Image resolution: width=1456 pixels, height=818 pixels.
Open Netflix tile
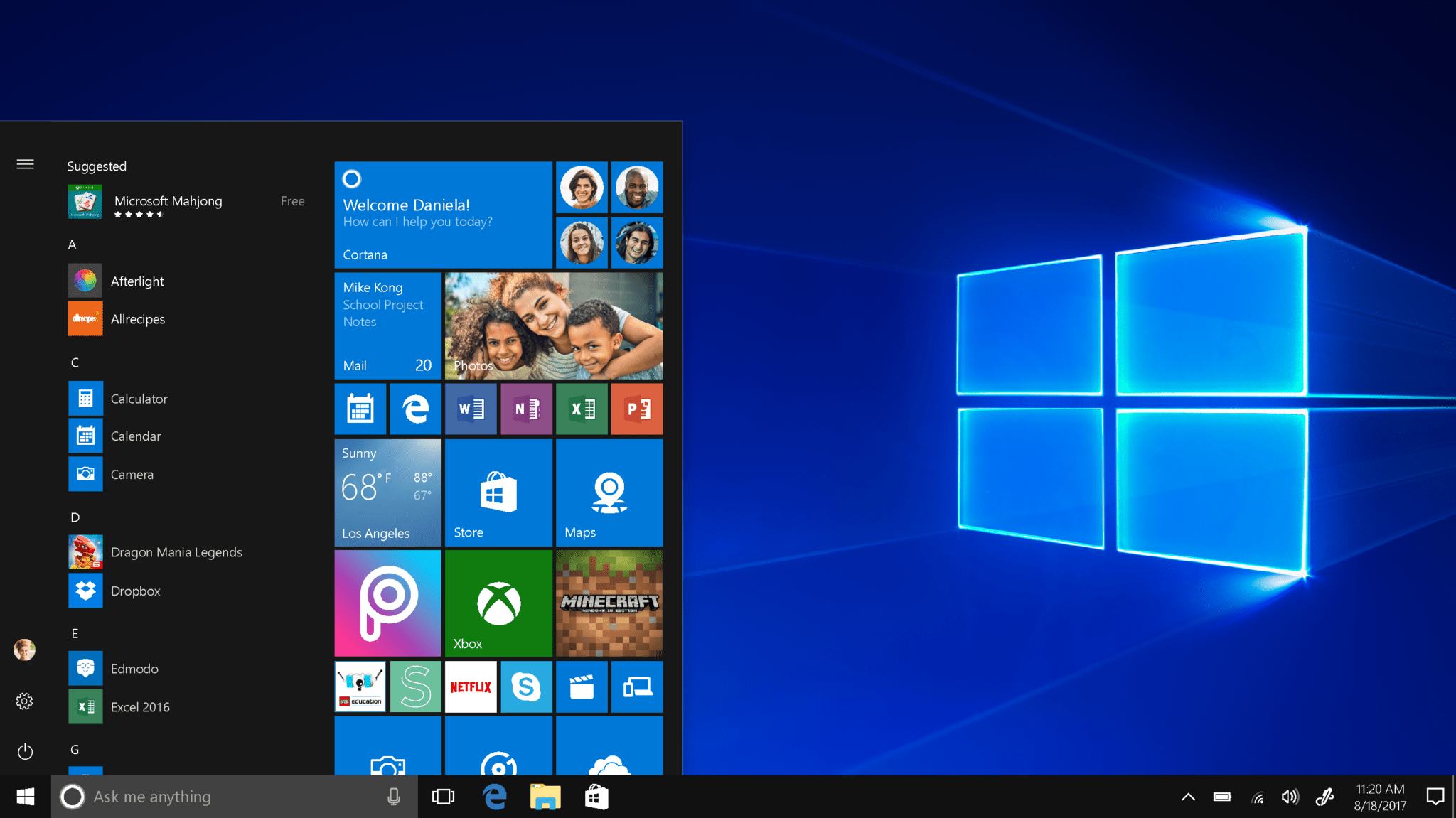[471, 685]
